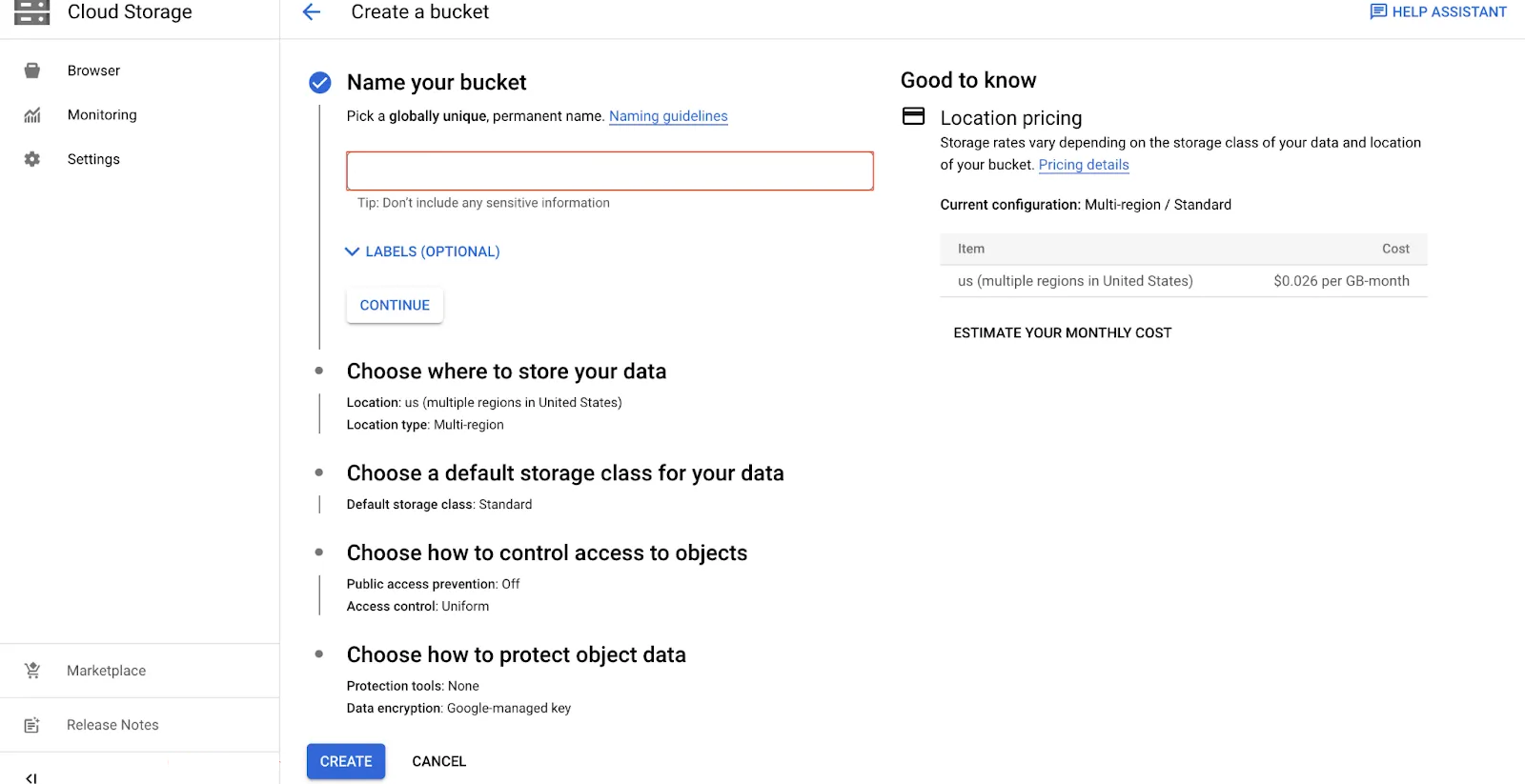Click the back arrow icon

click(312, 12)
